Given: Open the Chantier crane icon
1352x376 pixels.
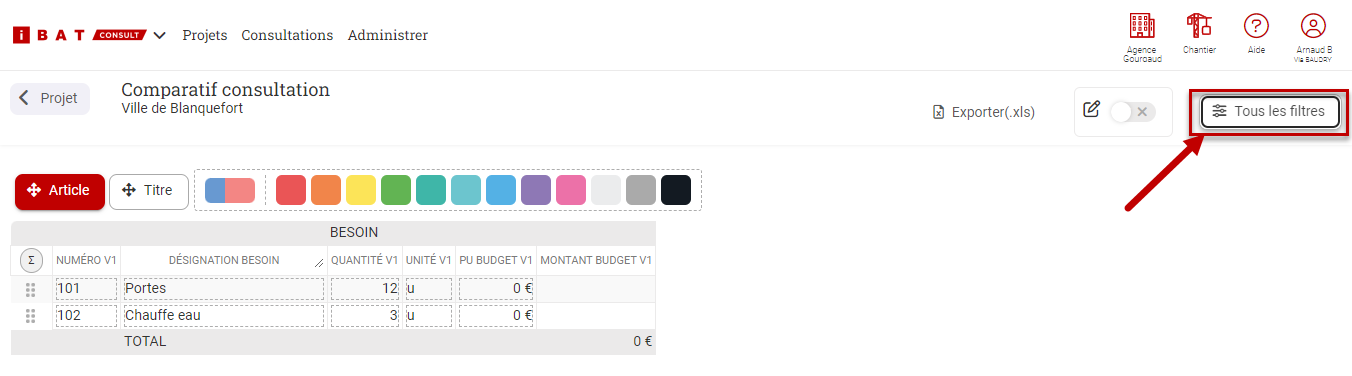Looking at the screenshot, I should click(x=1198, y=26).
